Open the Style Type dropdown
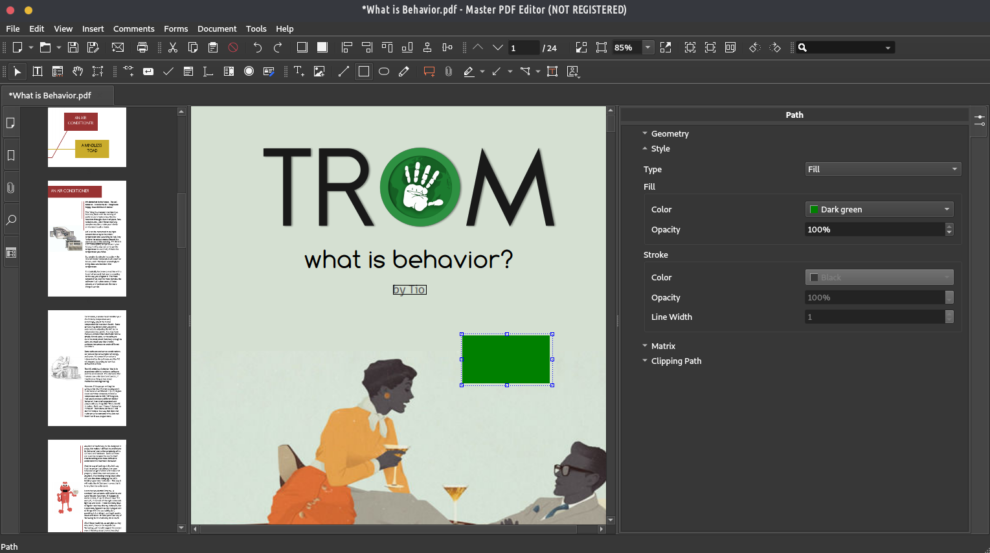Screen dimensions: 990x553 click(x=883, y=169)
